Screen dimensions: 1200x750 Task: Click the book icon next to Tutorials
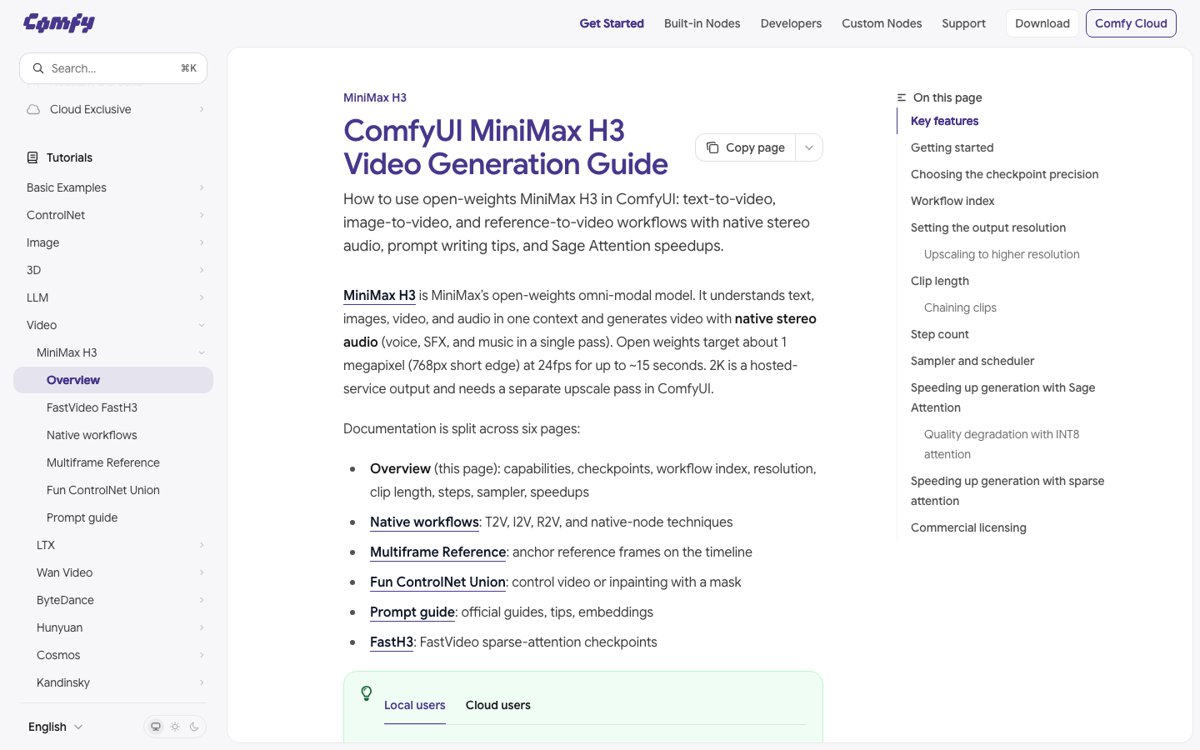(33, 158)
